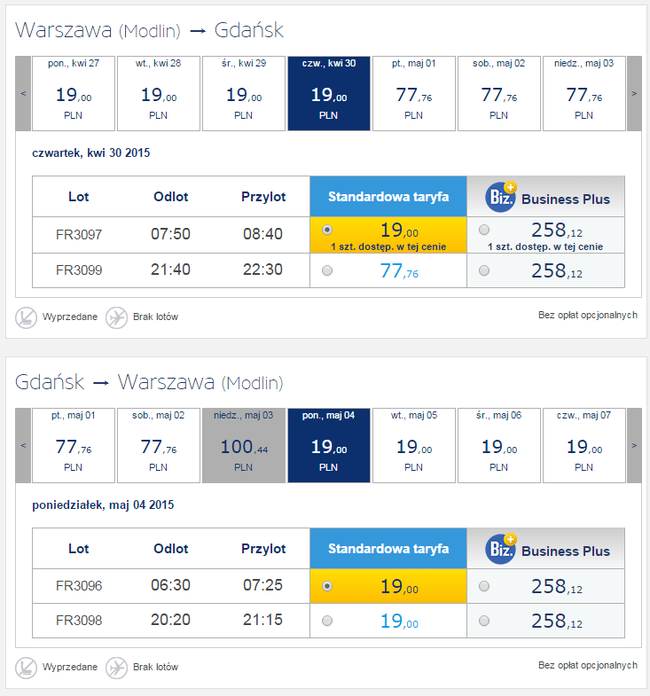This screenshot has width=650, height=696.
Task: Pick outbound date pon., kwi 27
Action: (73, 93)
